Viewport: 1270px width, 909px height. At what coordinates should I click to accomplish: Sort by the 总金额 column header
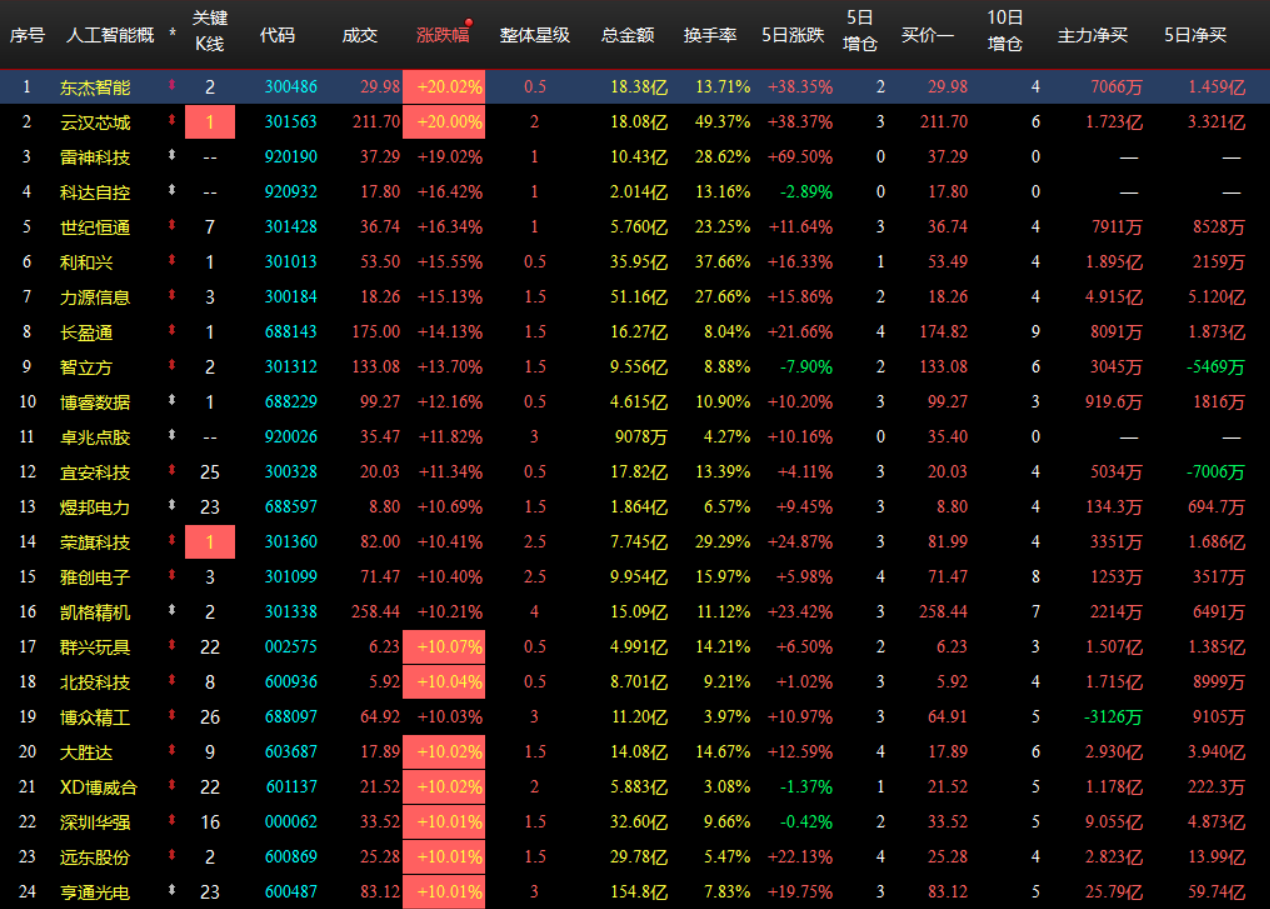(628, 35)
